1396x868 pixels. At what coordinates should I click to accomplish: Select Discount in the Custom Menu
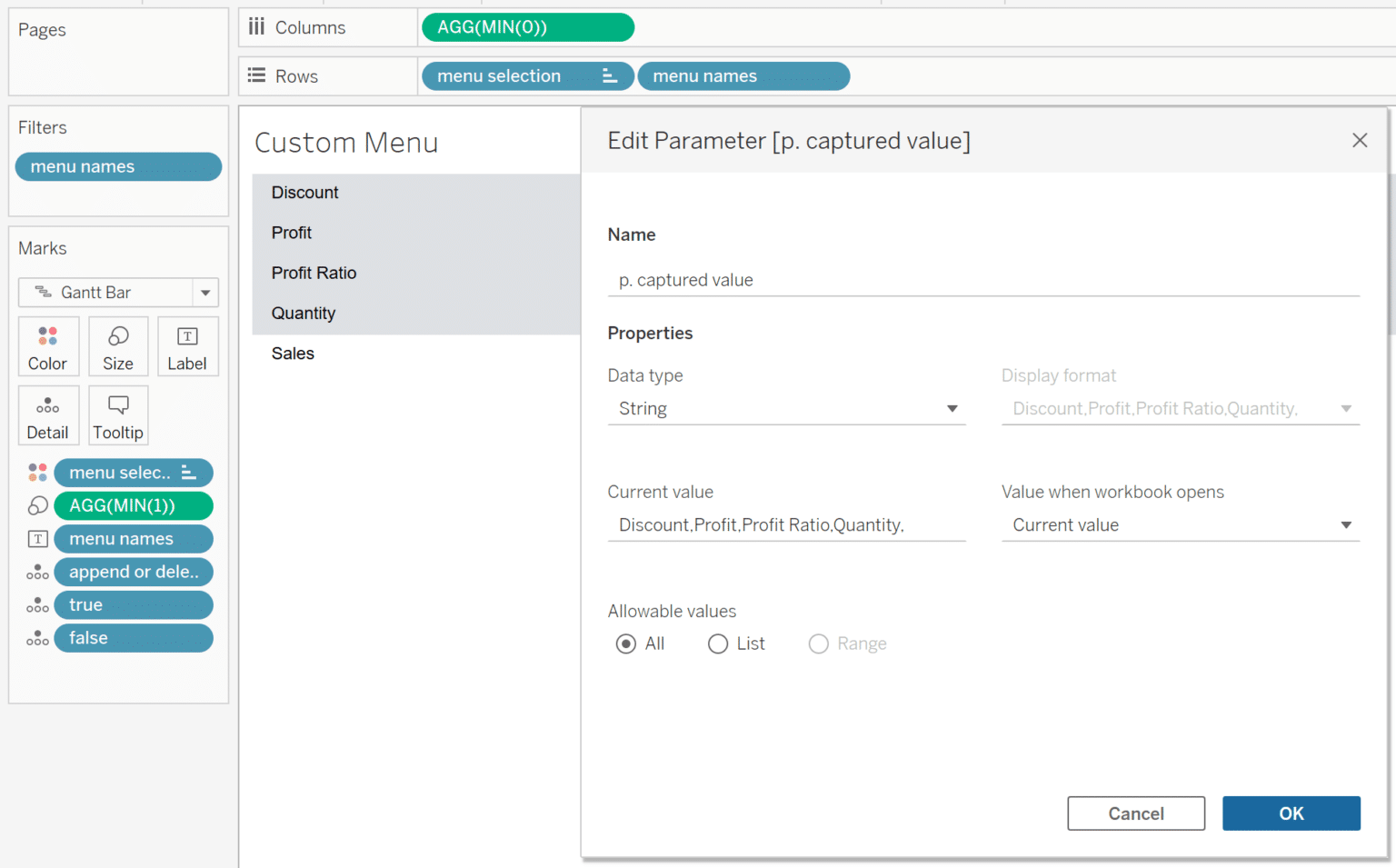pyautogui.click(x=305, y=192)
